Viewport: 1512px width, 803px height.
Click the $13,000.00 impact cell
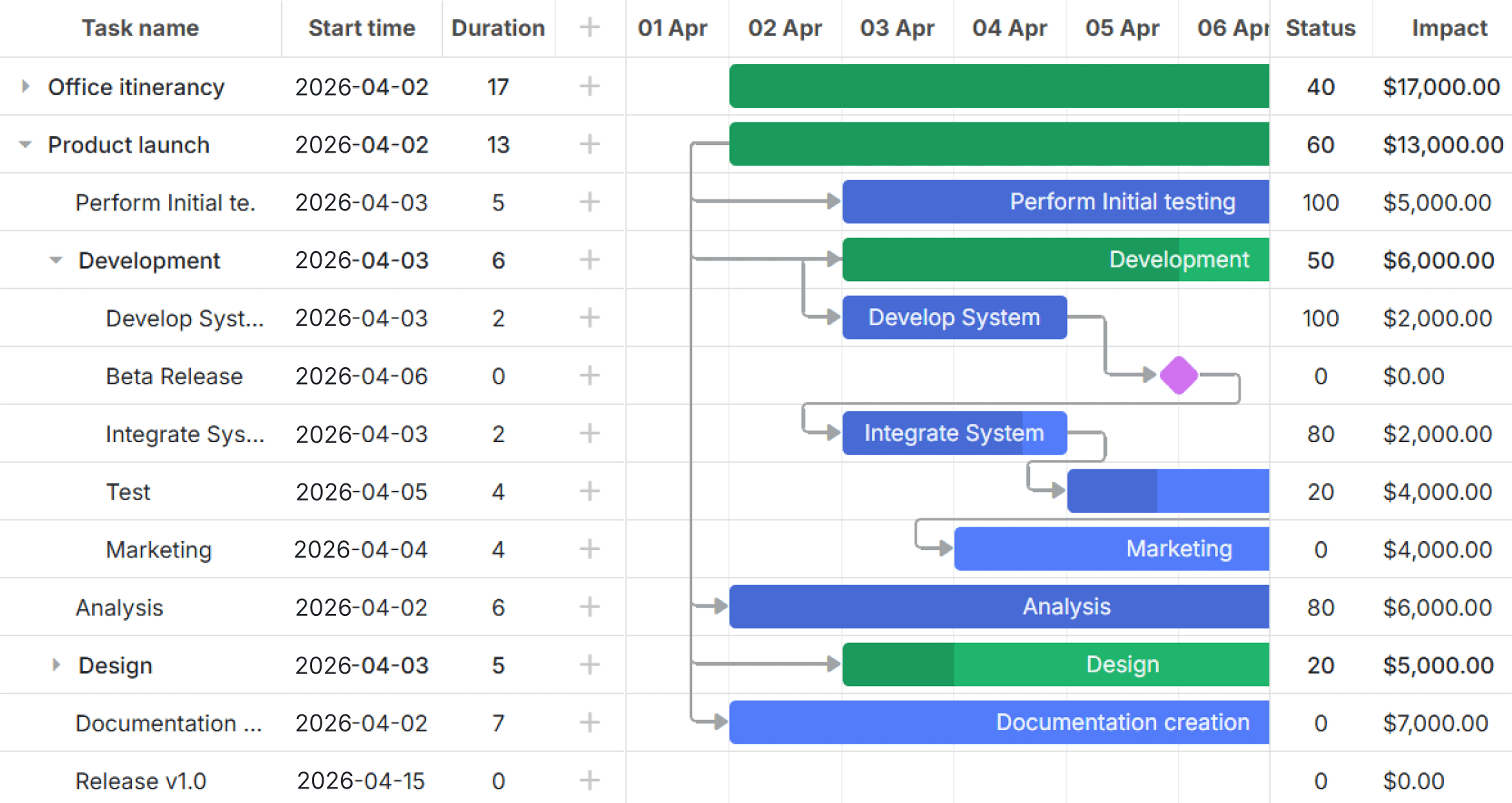(x=1443, y=144)
